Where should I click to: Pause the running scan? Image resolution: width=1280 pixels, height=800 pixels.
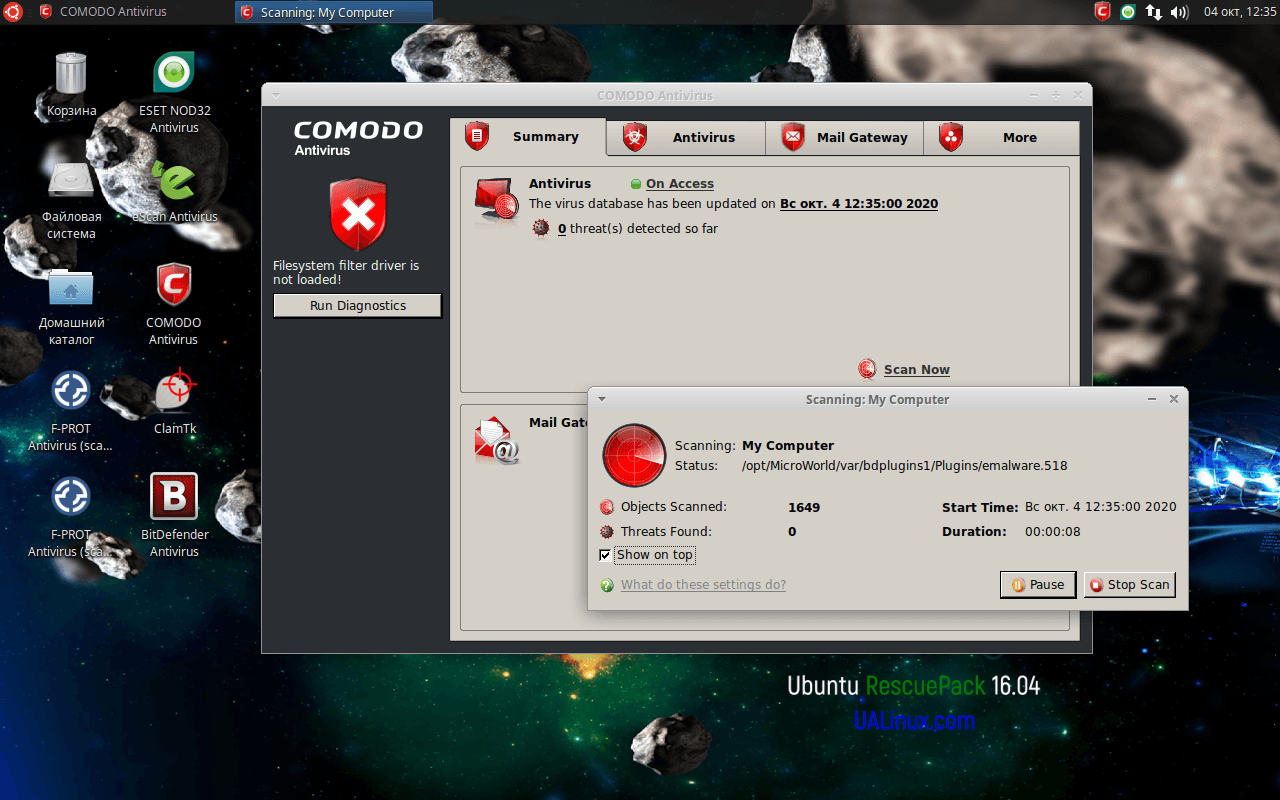pos(1038,585)
